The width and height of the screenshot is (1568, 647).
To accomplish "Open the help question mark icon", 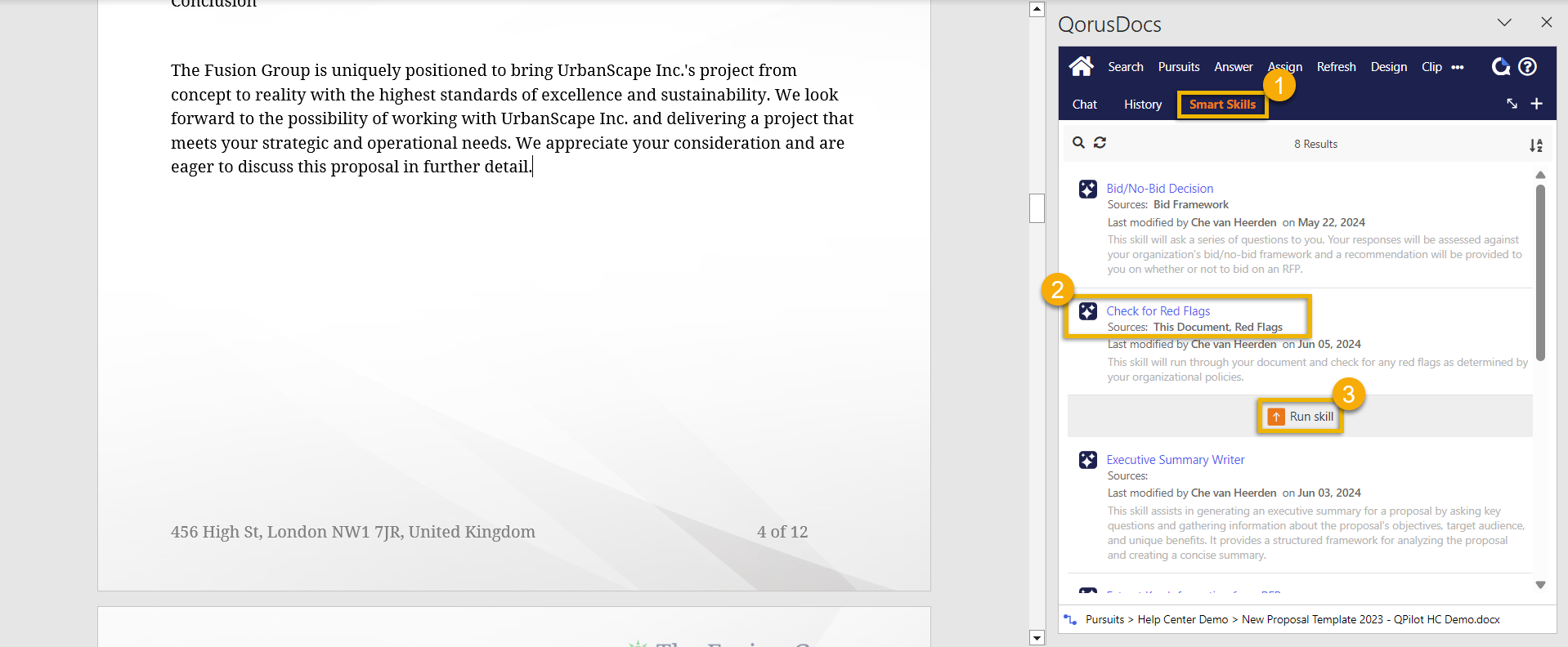I will coord(1527,67).
